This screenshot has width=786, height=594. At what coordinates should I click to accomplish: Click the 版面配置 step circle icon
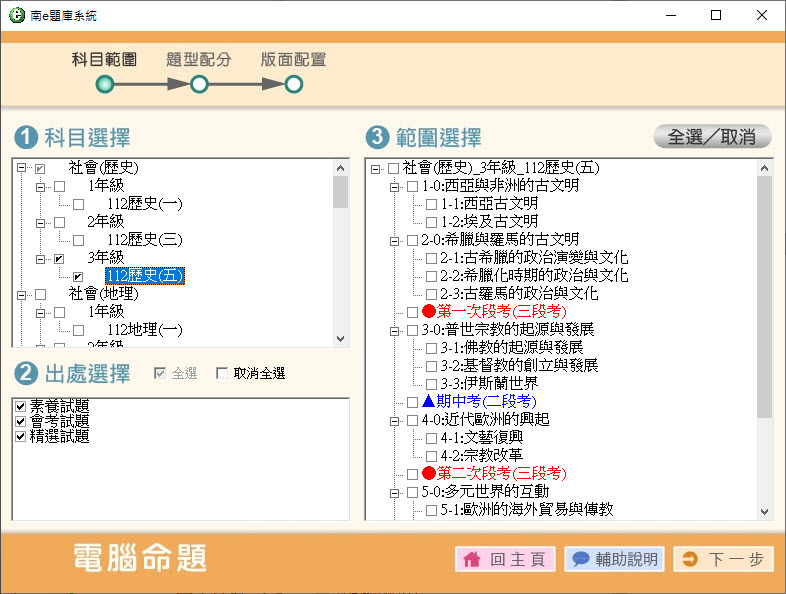coord(293,85)
